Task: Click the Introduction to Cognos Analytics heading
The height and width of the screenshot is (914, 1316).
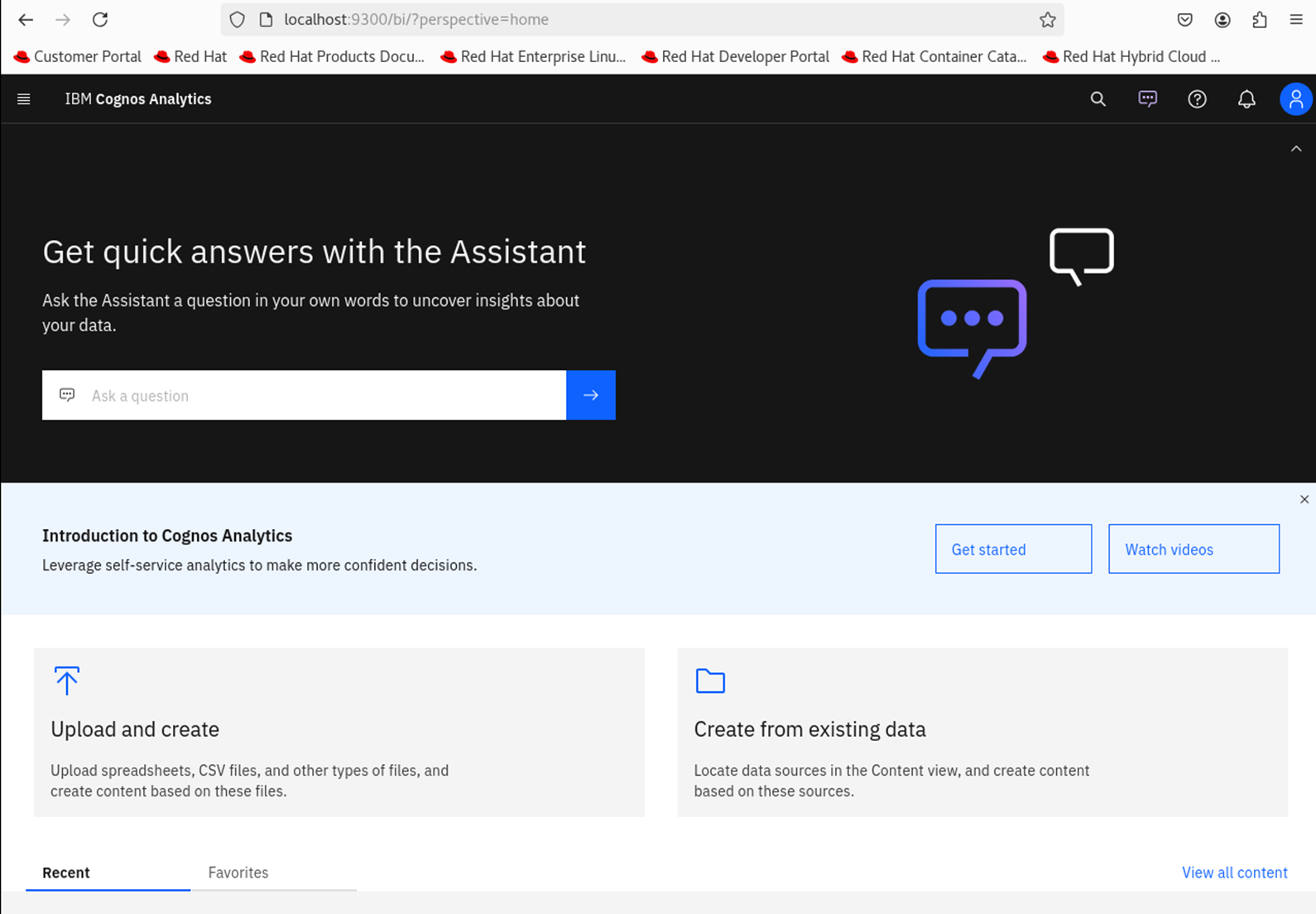Action: pos(167,536)
